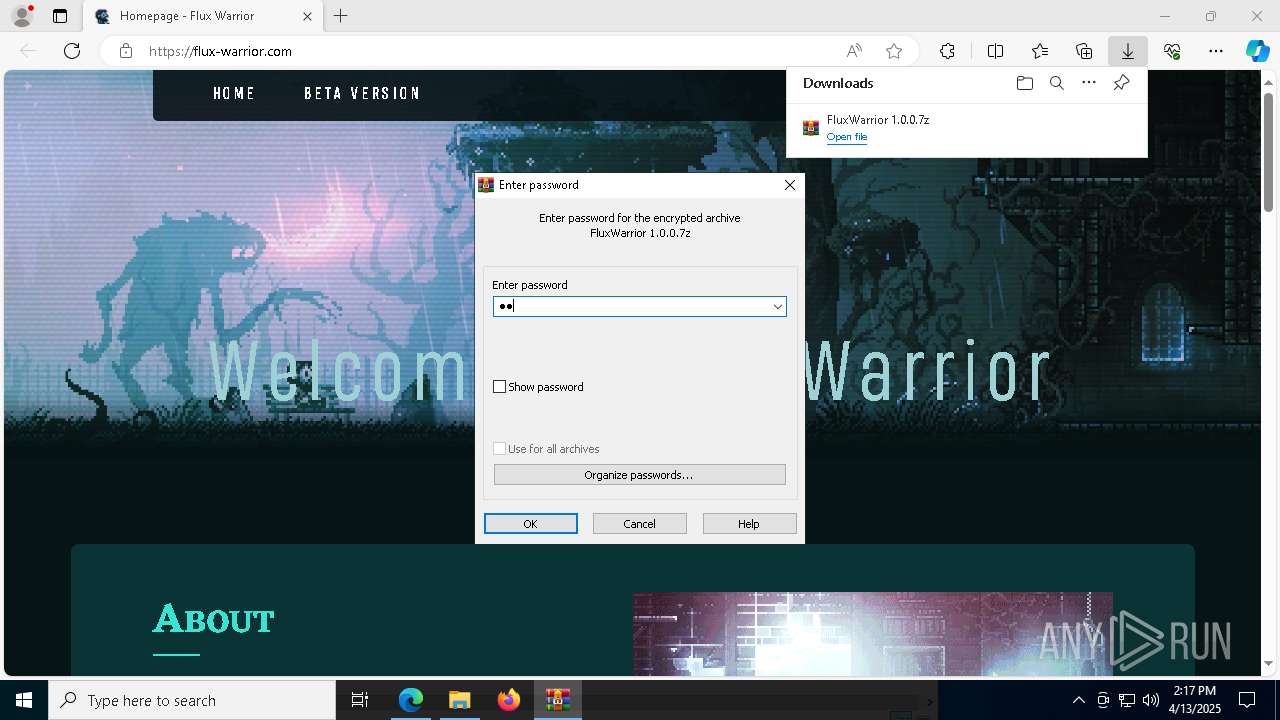1280x720 pixels.
Task: Open downloads folder icon in Downloads panel
Action: [1024, 83]
